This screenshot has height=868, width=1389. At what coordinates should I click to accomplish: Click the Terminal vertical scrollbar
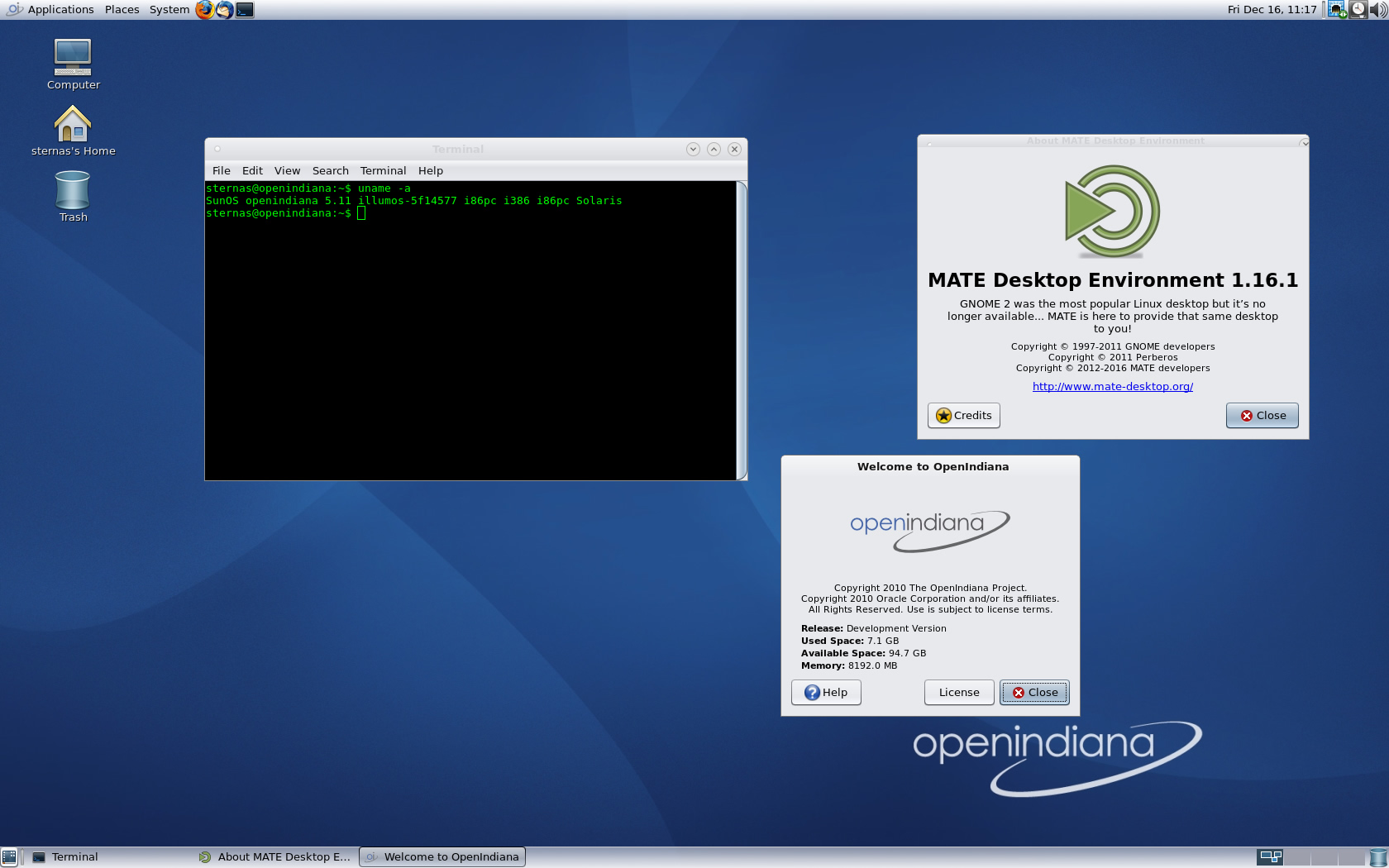click(742, 330)
